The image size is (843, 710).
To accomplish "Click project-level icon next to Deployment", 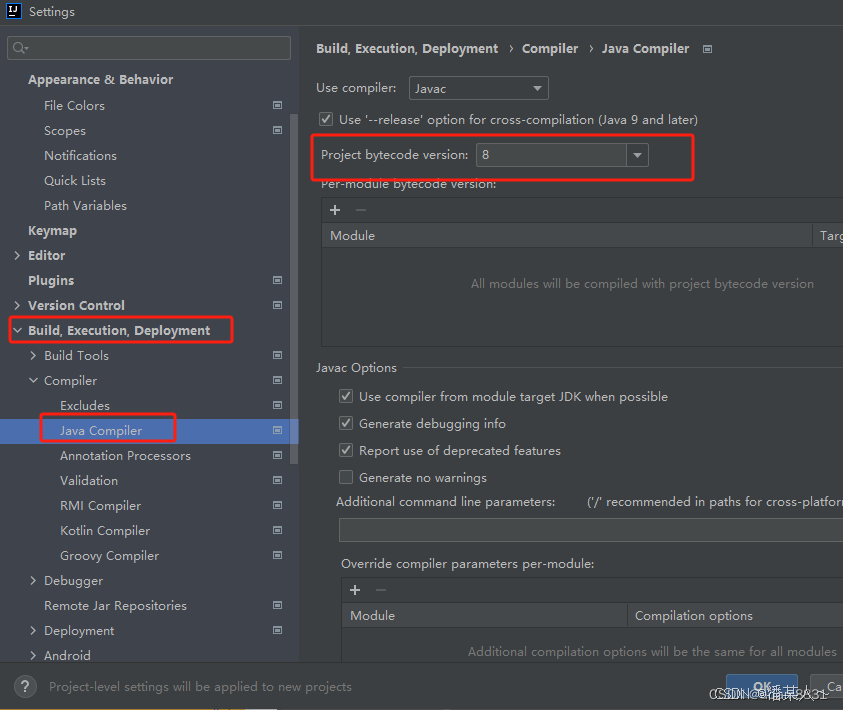I will click(277, 630).
